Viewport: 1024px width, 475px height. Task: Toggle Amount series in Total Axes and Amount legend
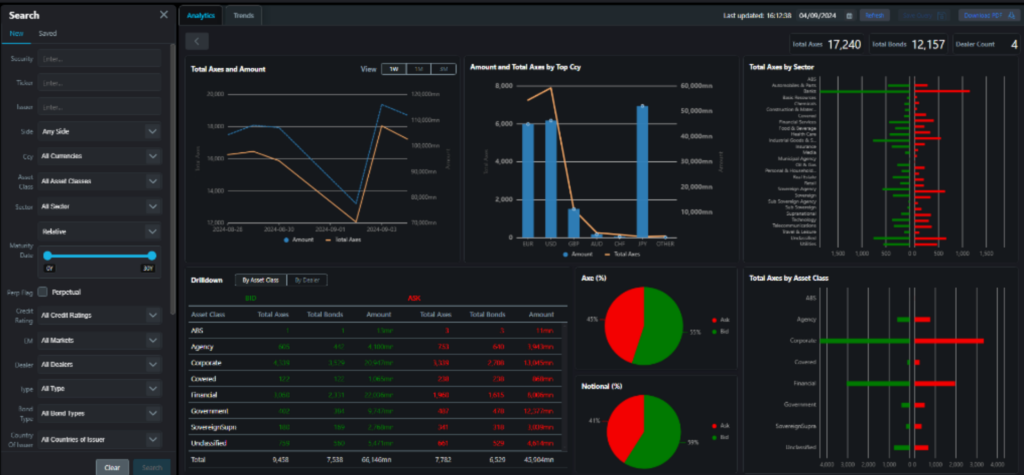[x=296, y=240]
